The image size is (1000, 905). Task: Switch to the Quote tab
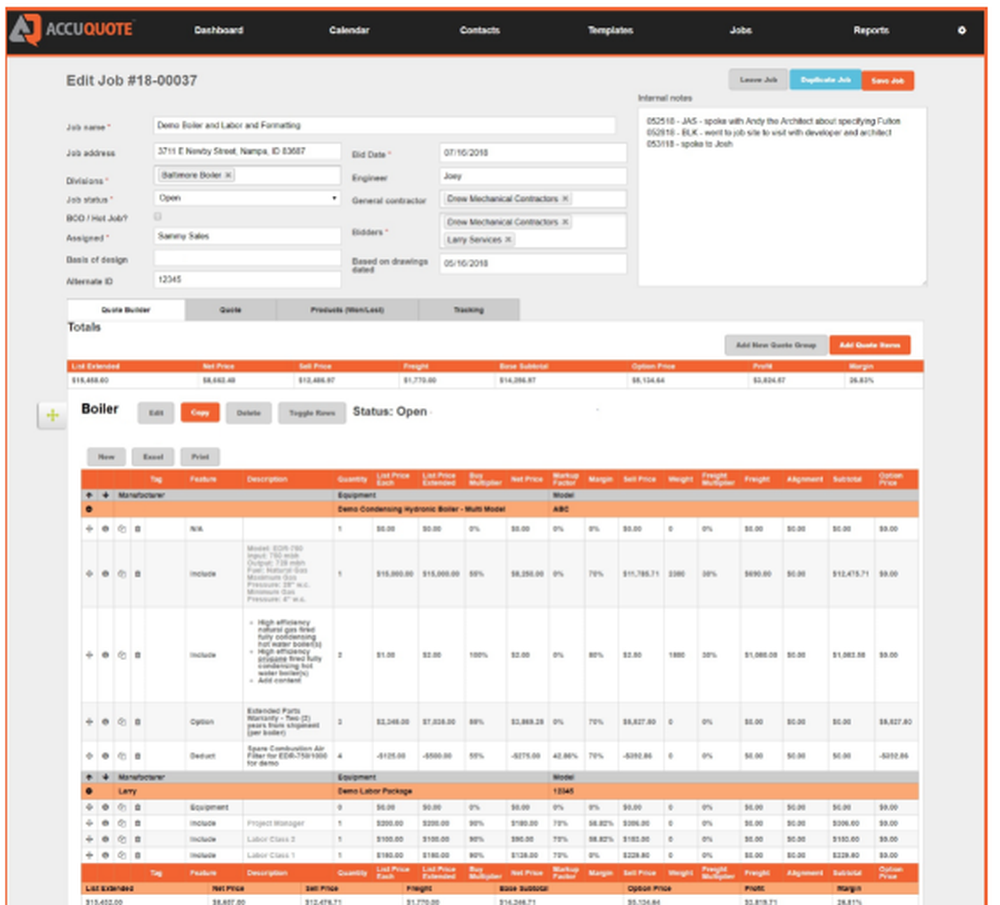click(x=230, y=310)
